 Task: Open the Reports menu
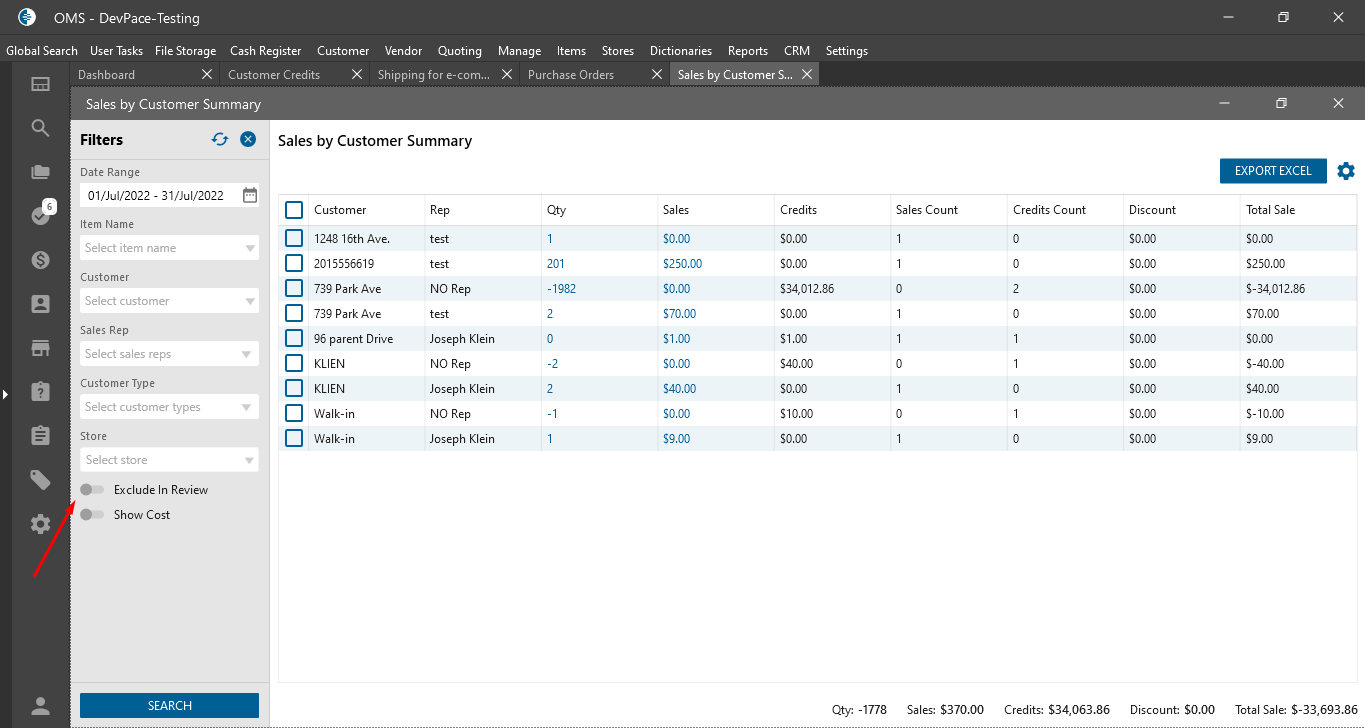click(x=747, y=51)
